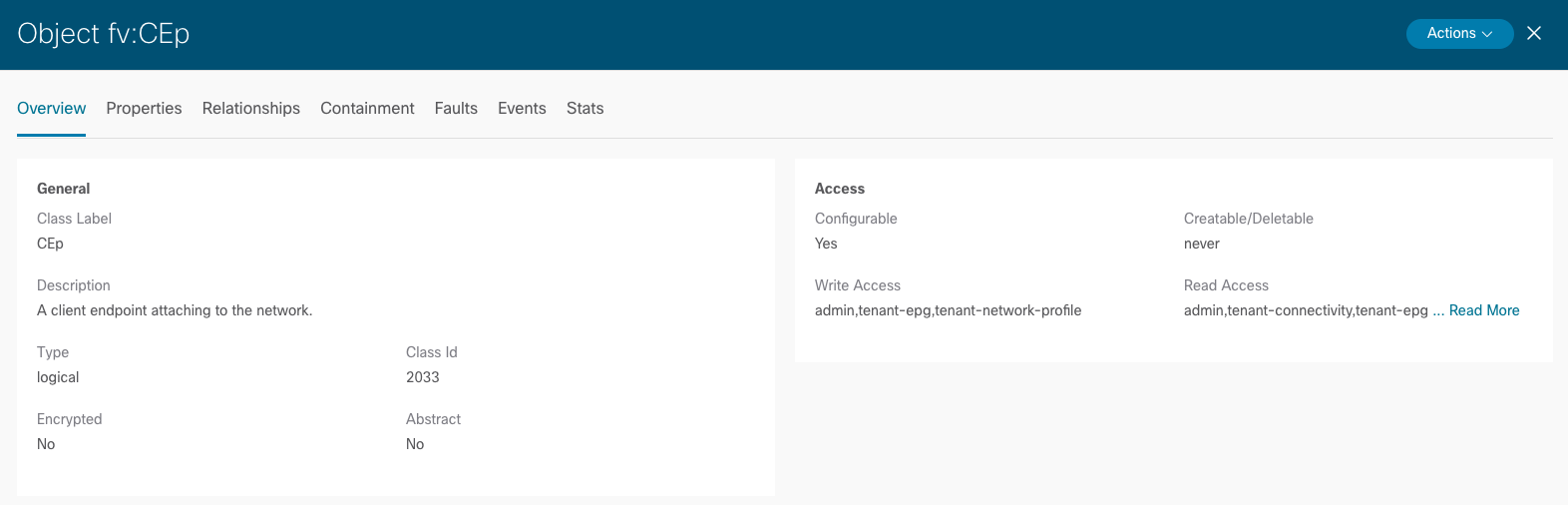Open the Actions dropdown menu
Screen dimensions: 1568x505
[1459, 33]
